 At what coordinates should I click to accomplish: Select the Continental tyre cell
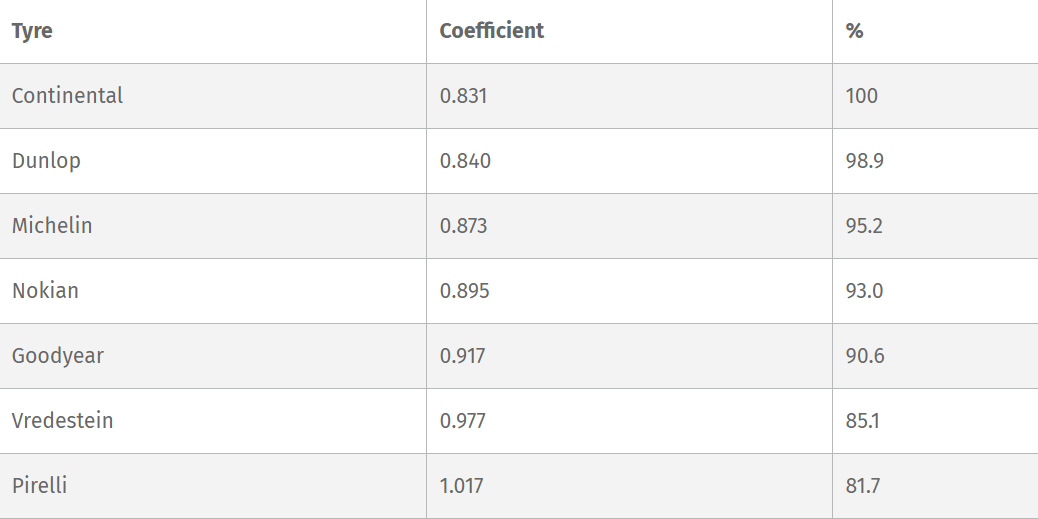[67, 96]
